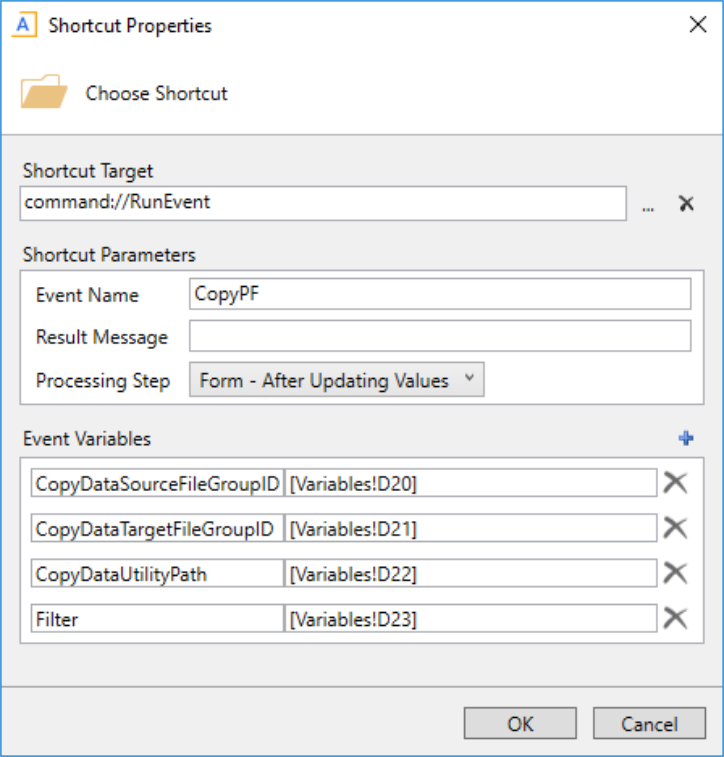Click the [Variables!D22] value field
The height and width of the screenshot is (757, 724).
pyautogui.click(x=470, y=574)
